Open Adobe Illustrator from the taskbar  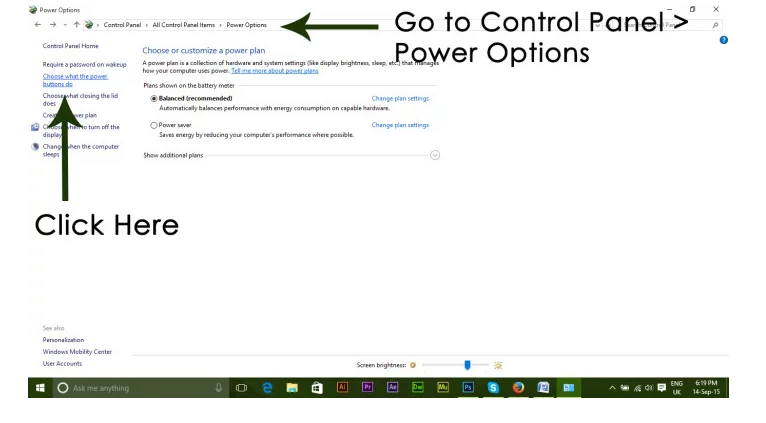tap(343, 388)
